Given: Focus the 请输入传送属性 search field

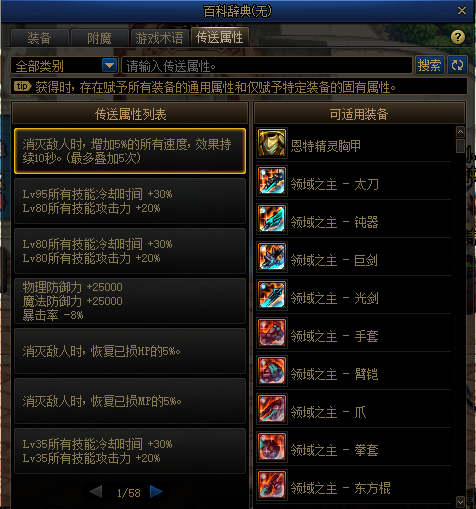Looking at the screenshot, I should (267, 65).
